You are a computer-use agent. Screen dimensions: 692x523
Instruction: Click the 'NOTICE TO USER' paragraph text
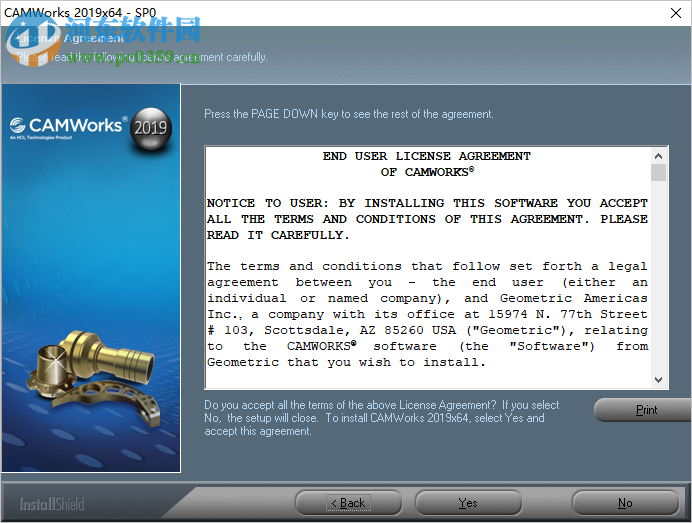click(427, 219)
